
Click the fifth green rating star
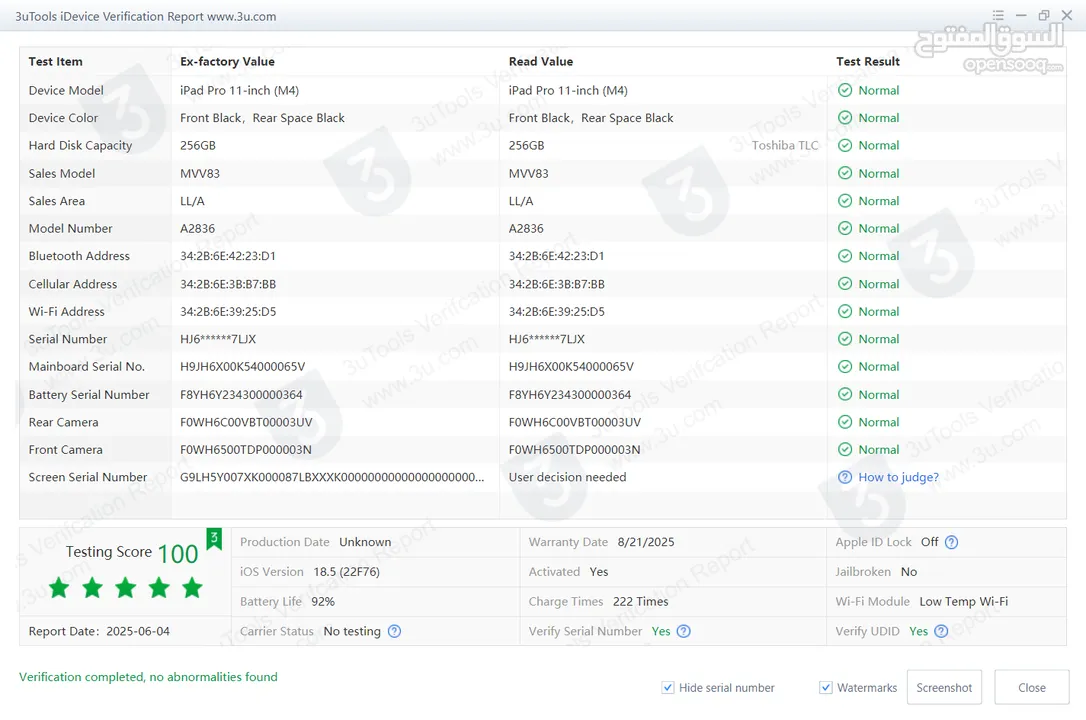tap(193, 588)
